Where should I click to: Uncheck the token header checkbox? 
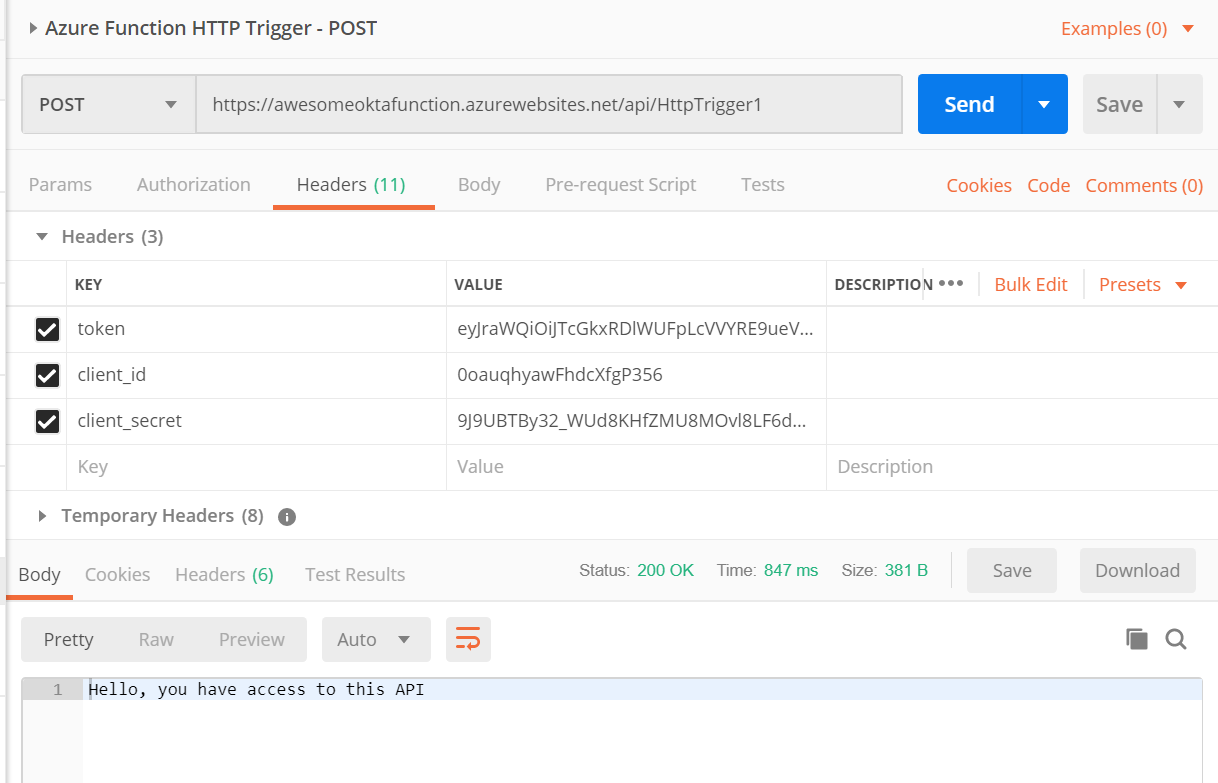click(47, 329)
